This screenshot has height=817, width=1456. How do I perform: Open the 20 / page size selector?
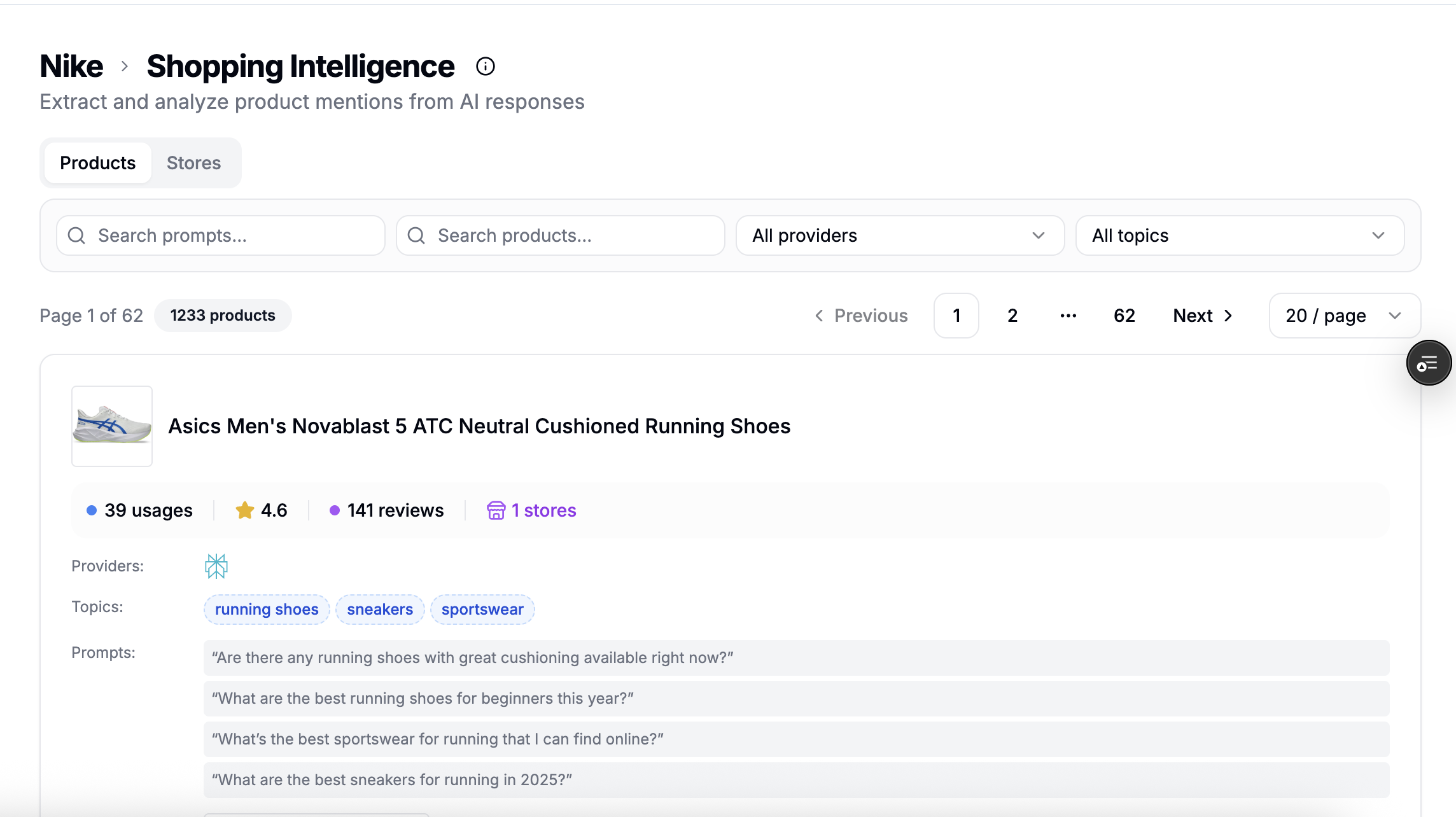(1344, 316)
